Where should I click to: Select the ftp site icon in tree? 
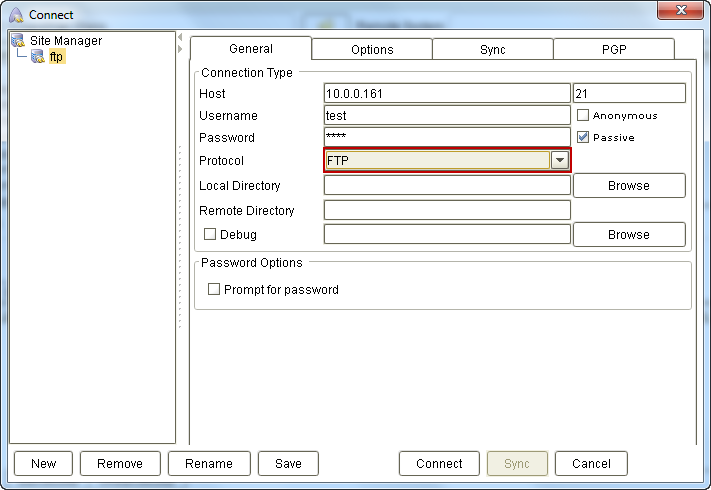(x=38, y=57)
